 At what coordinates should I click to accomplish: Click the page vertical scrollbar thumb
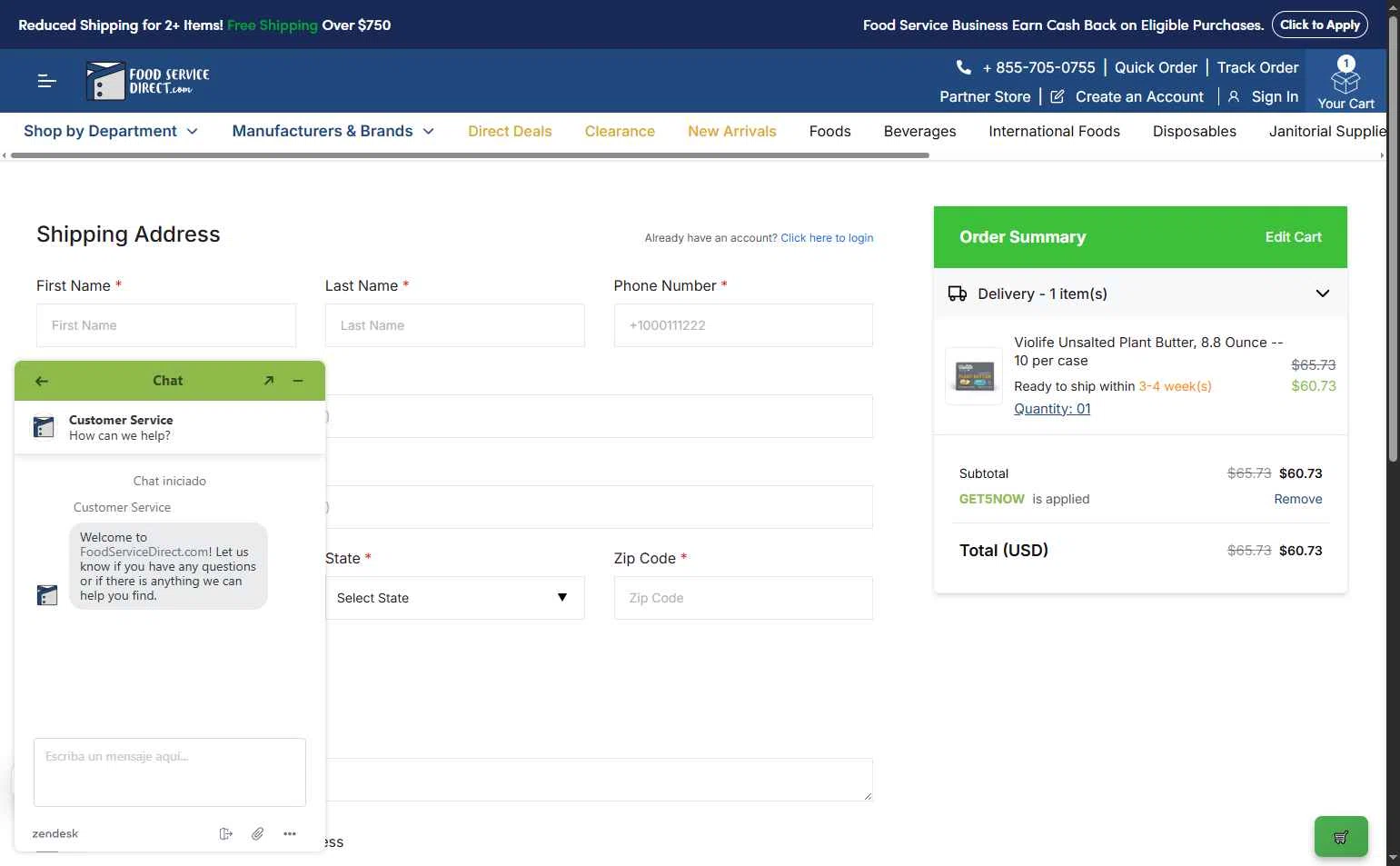click(x=1393, y=238)
